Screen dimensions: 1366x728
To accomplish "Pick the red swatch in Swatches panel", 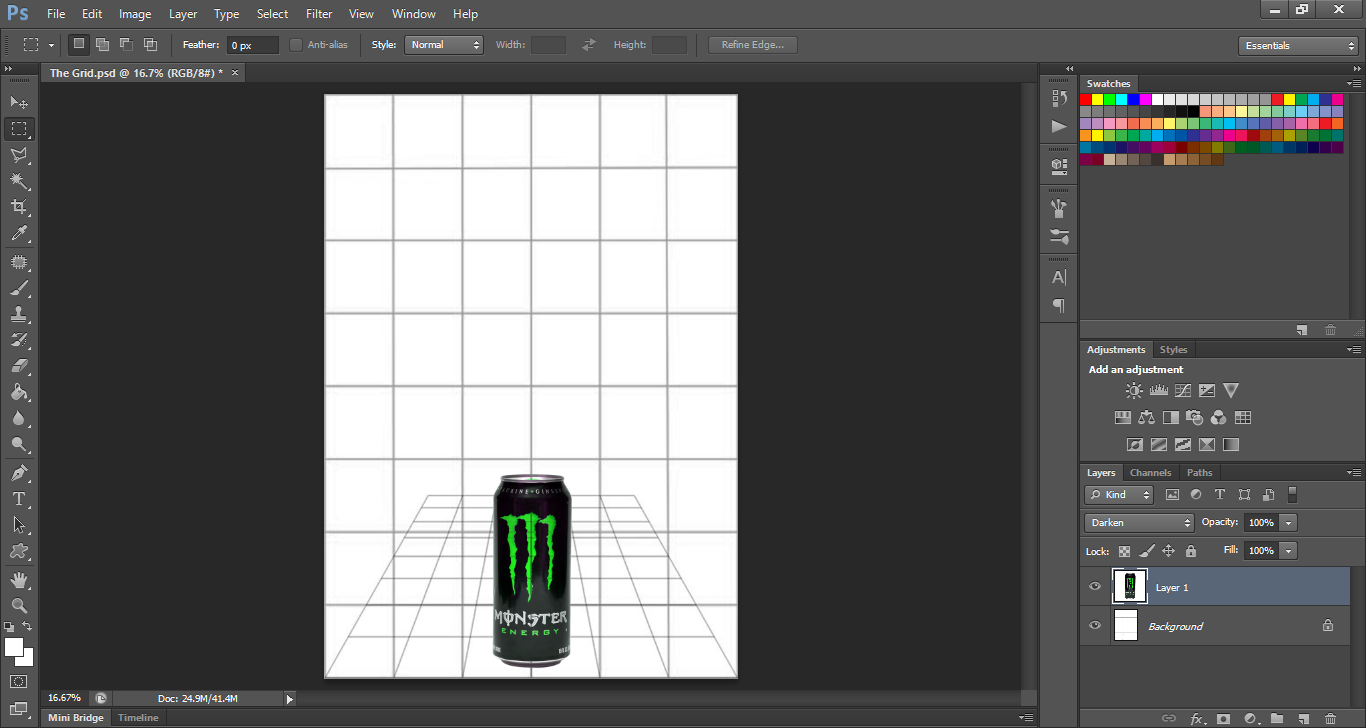I will coord(1086,99).
